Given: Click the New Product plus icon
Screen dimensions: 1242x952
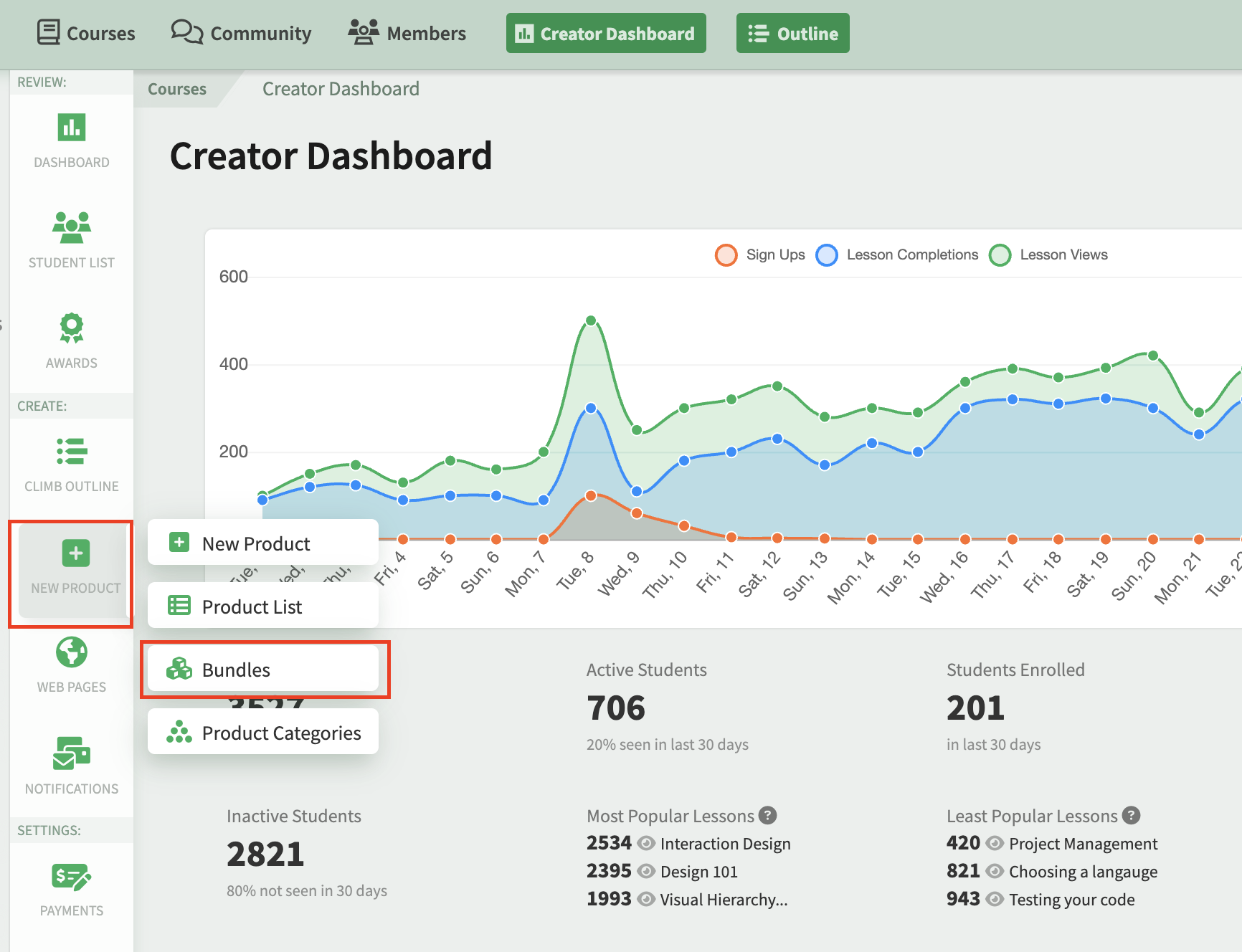Looking at the screenshot, I should point(76,553).
